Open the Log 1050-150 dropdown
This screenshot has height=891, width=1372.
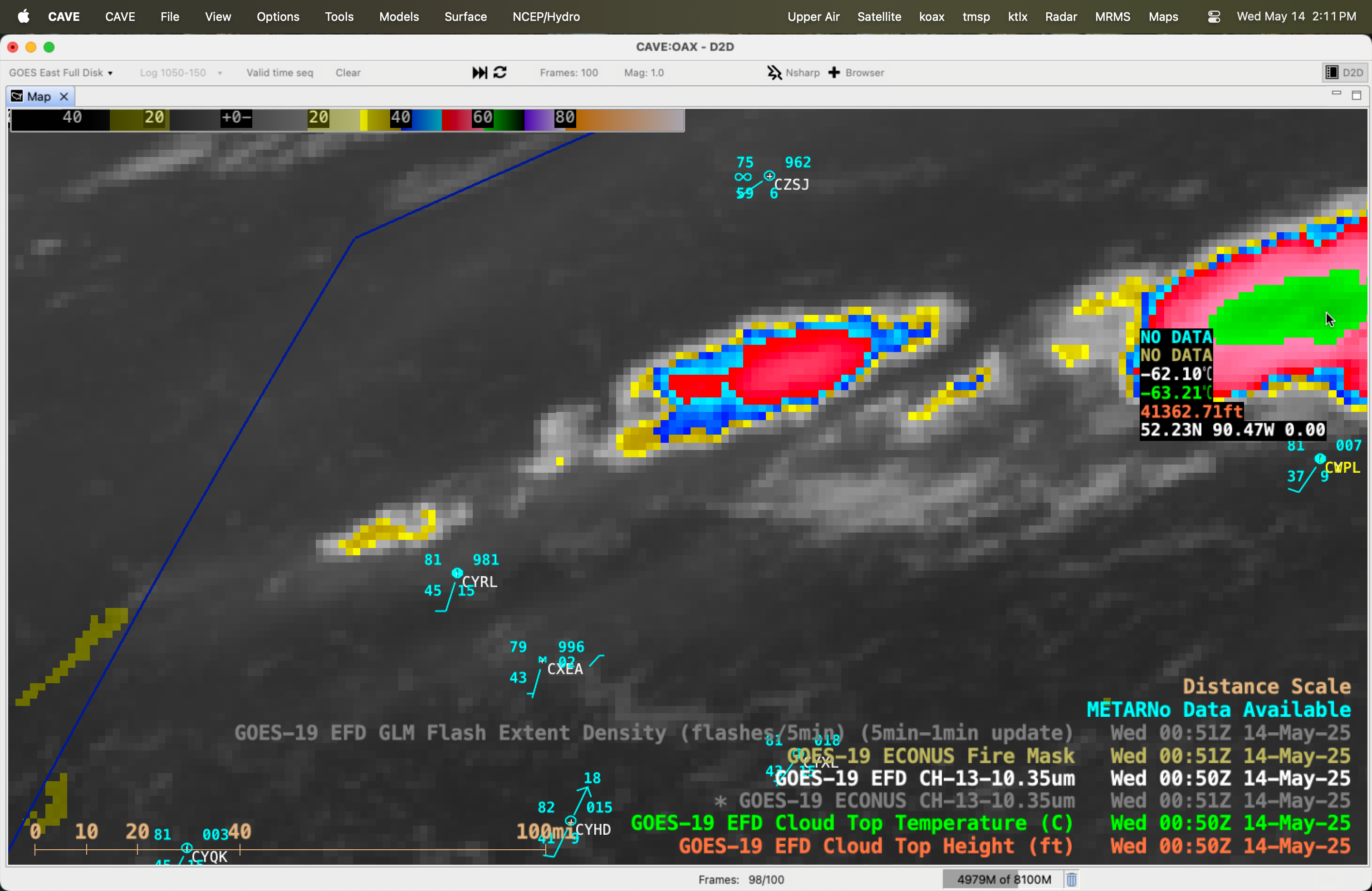[181, 73]
